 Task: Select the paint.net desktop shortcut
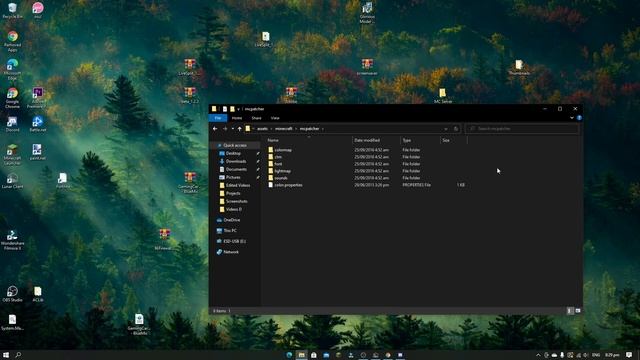(x=38, y=152)
